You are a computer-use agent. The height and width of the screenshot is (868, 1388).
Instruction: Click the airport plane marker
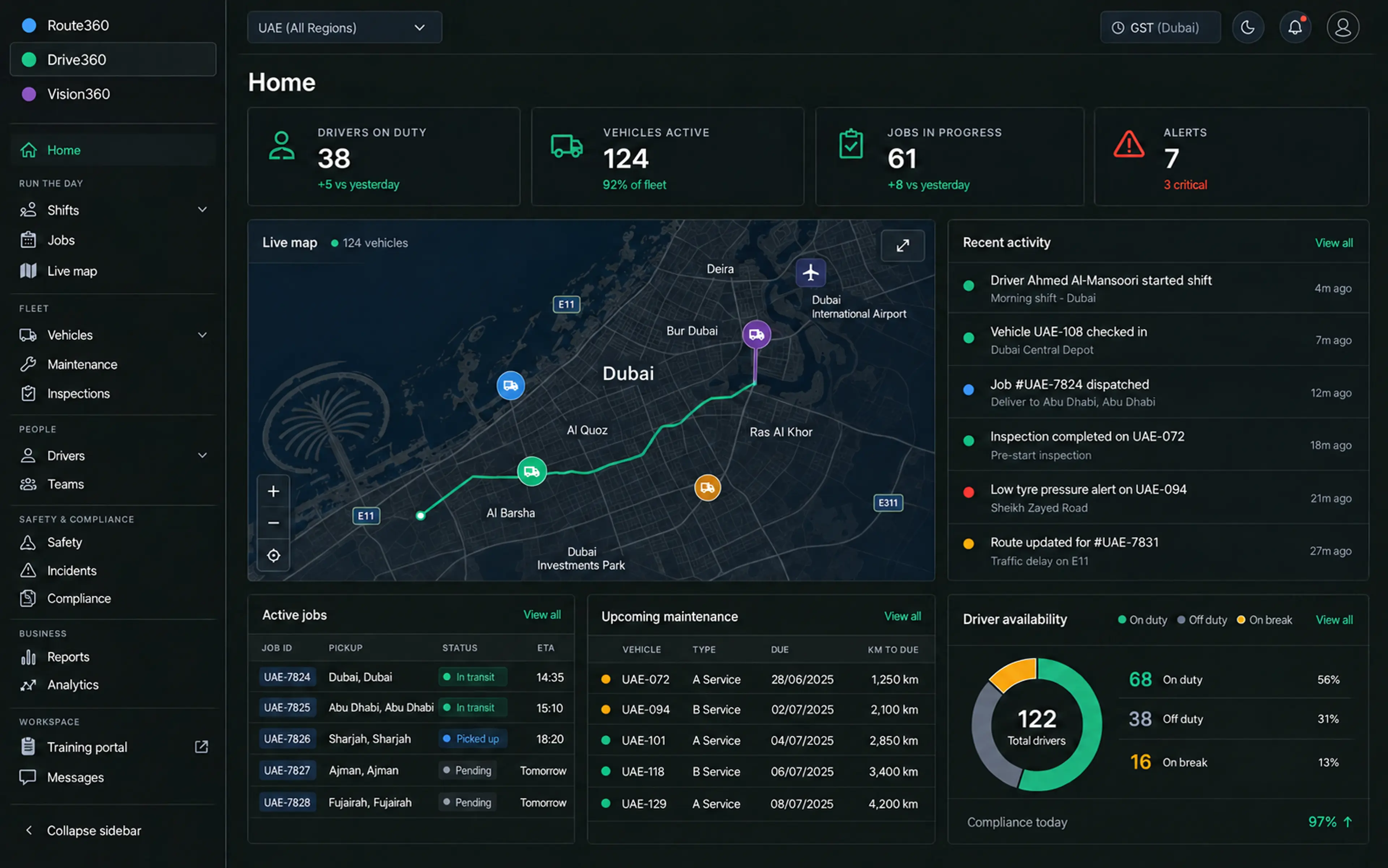[x=810, y=272]
